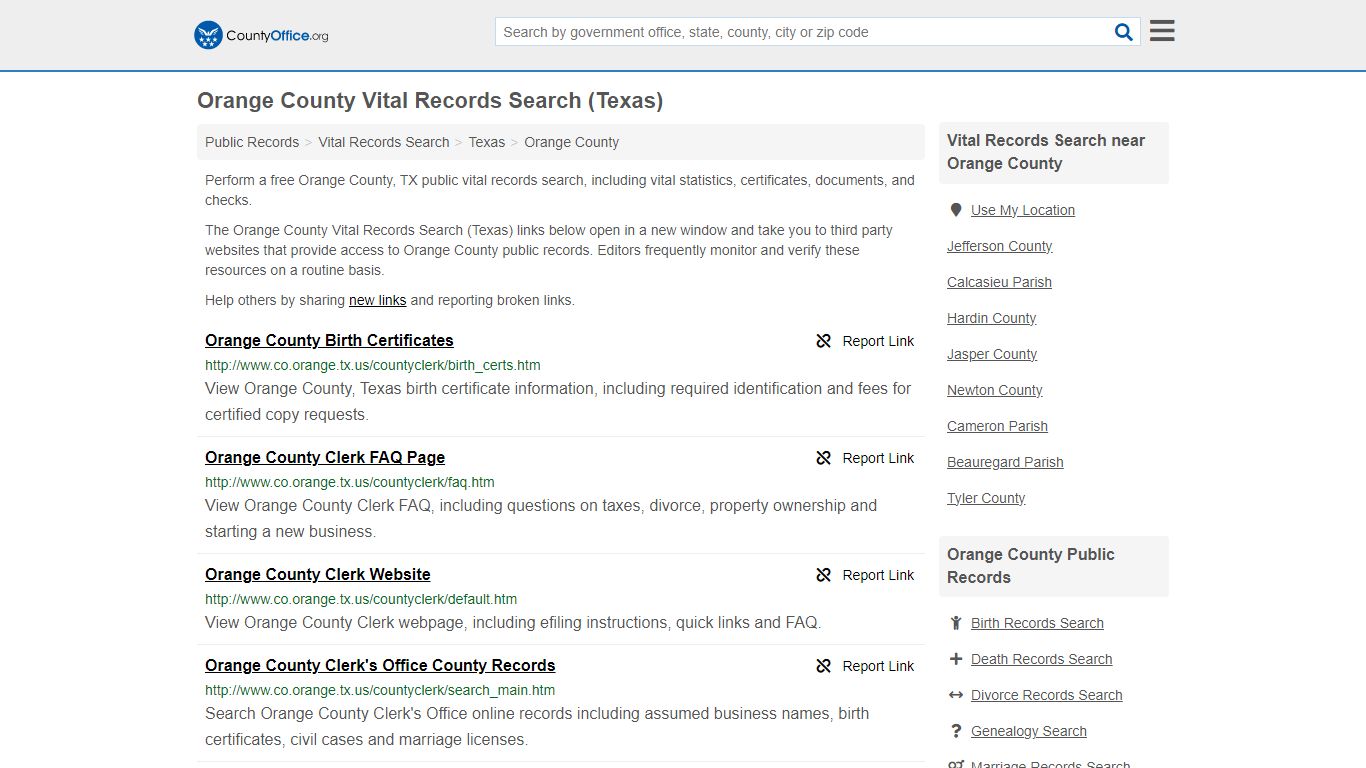Open the Texas breadcrumb
The image size is (1366, 768).
point(487,142)
